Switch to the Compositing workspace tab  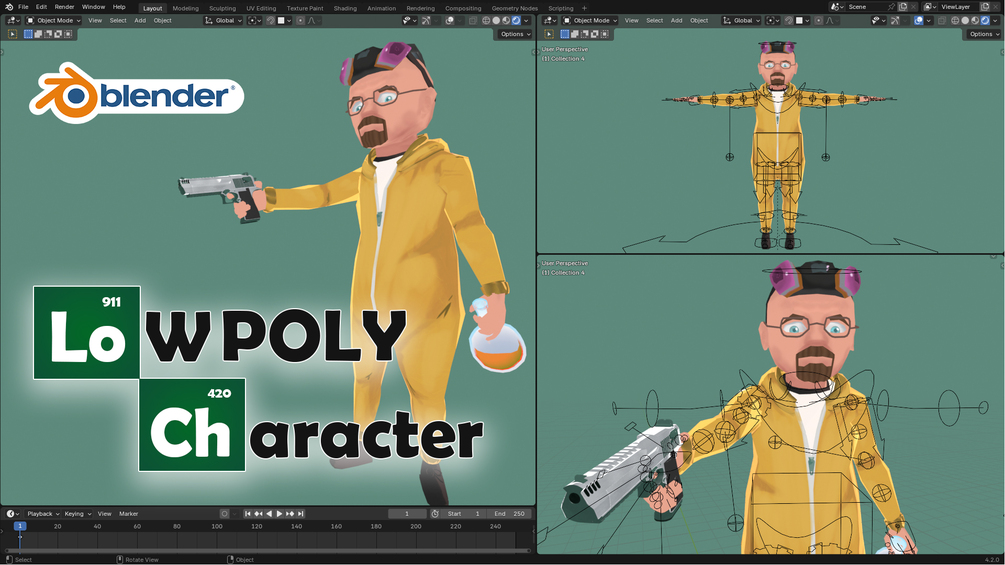tap(463, 8)
